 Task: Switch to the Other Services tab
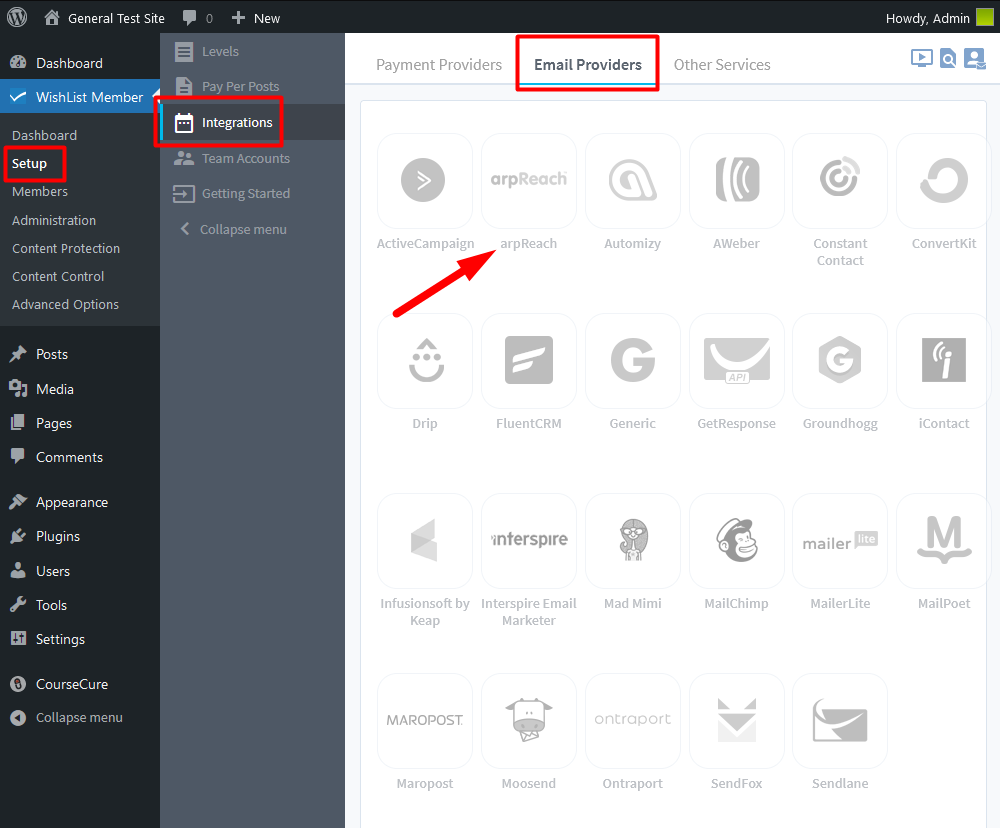coord(722,64)
